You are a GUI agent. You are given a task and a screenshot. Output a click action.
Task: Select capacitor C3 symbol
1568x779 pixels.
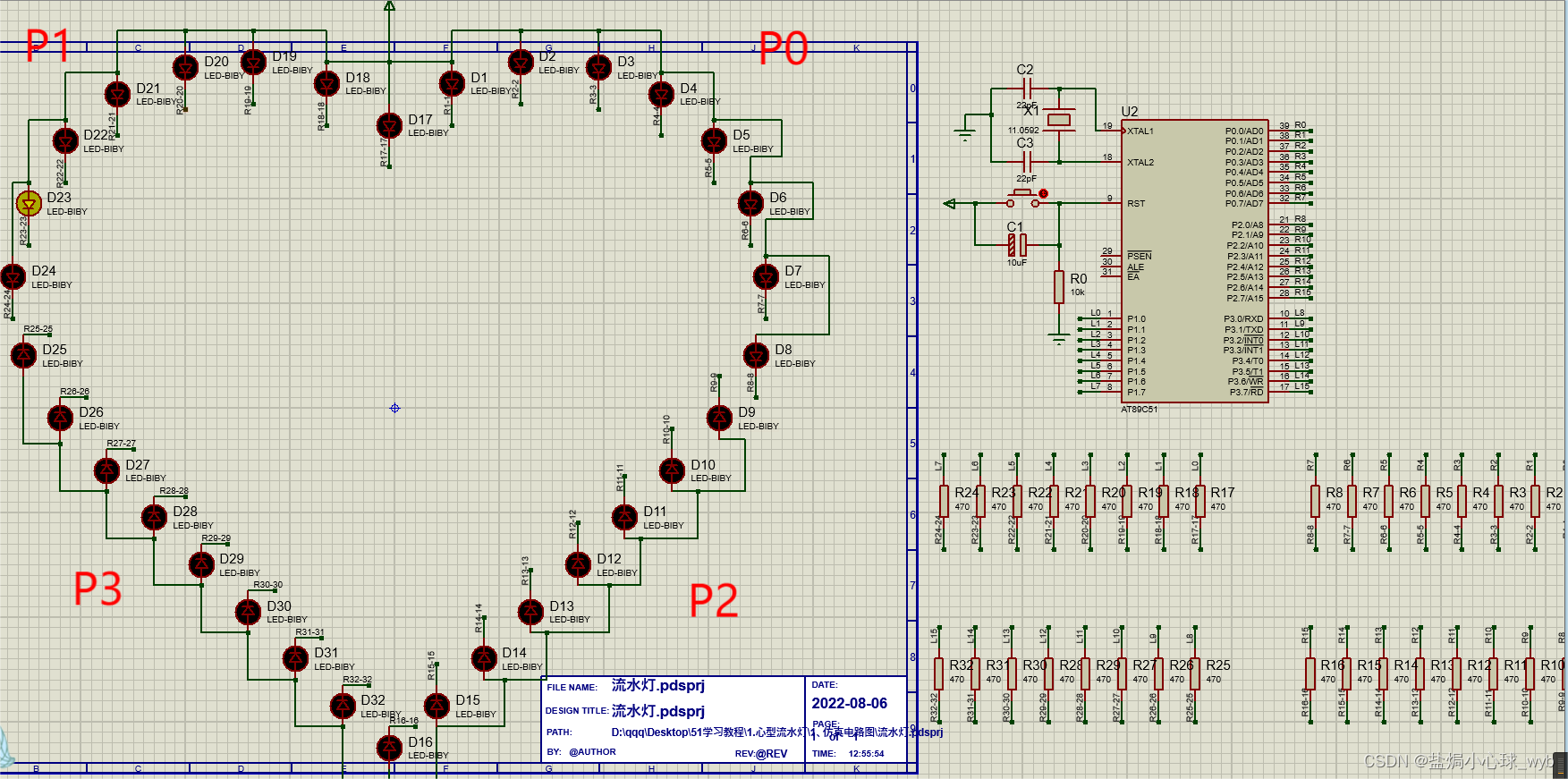[x=1027, y=162]
